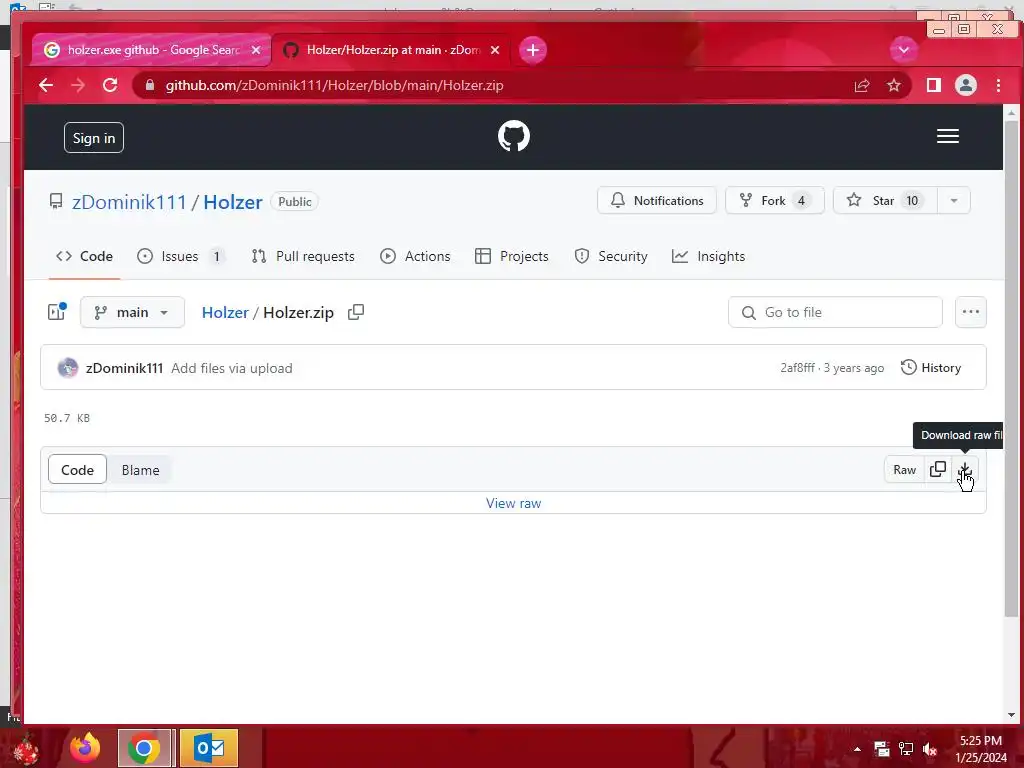This screenshot has width=1024, height=768.
Task: Copy raw file contents icon
Action: [938, 470]
